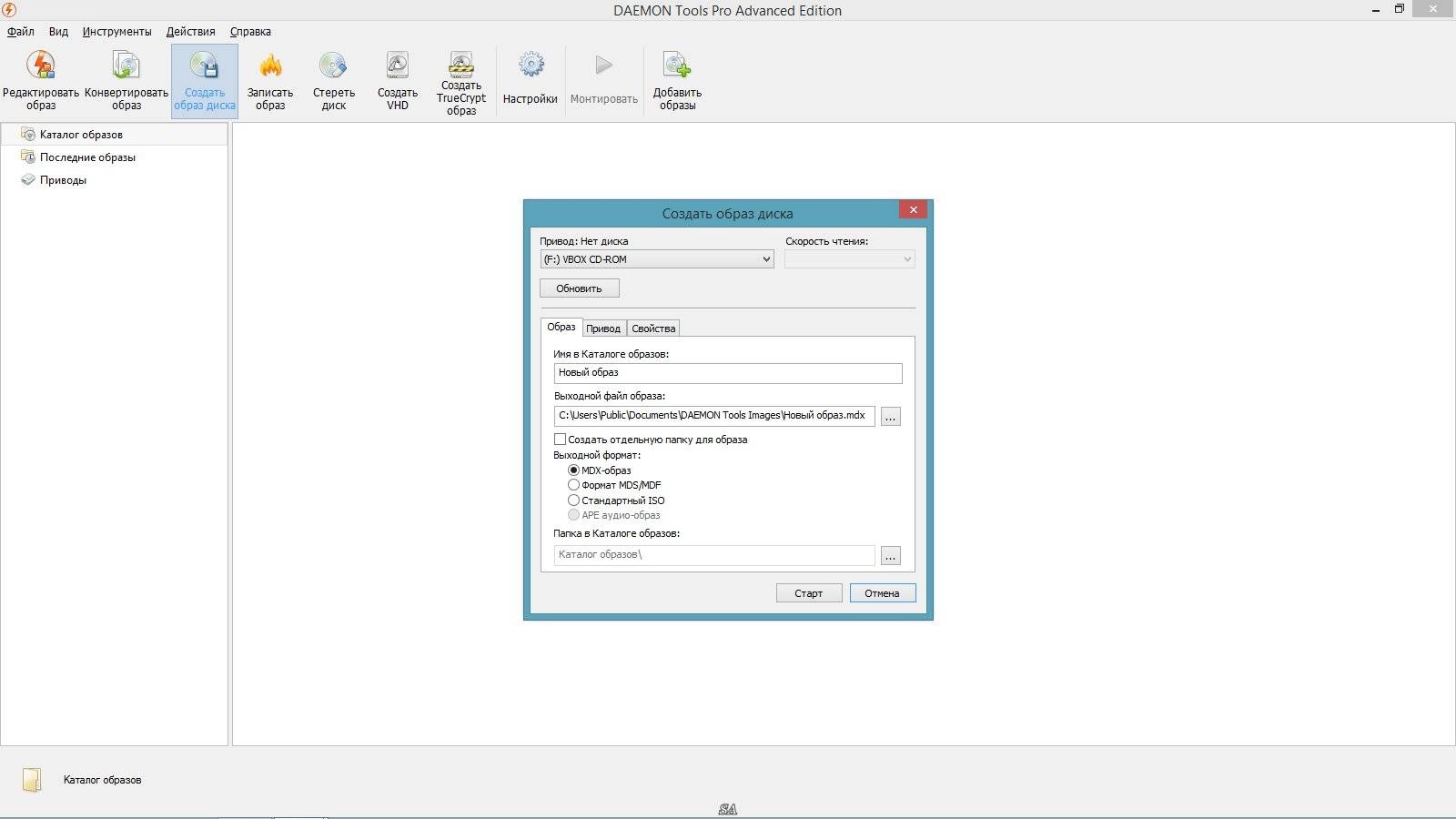Close the Создать образ диска dialog
1456x819 pixels.
913,210
